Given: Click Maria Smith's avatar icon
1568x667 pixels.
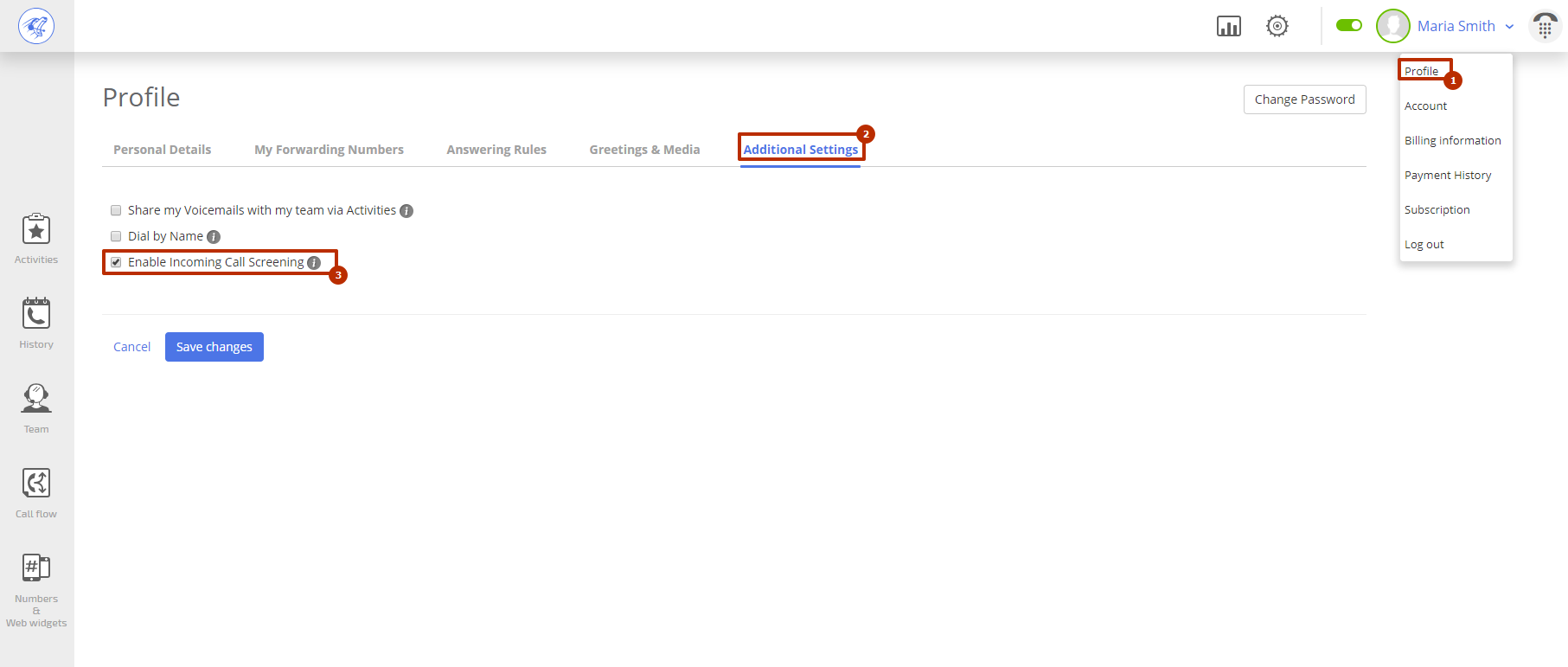Looking at the screenshot, I should point(1392,26).
